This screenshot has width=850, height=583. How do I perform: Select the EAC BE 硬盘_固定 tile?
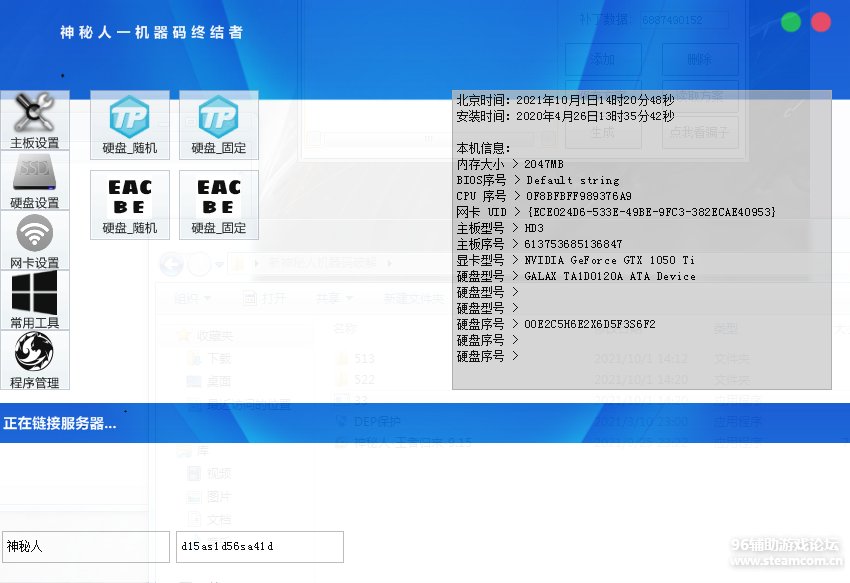click(218, 204)
